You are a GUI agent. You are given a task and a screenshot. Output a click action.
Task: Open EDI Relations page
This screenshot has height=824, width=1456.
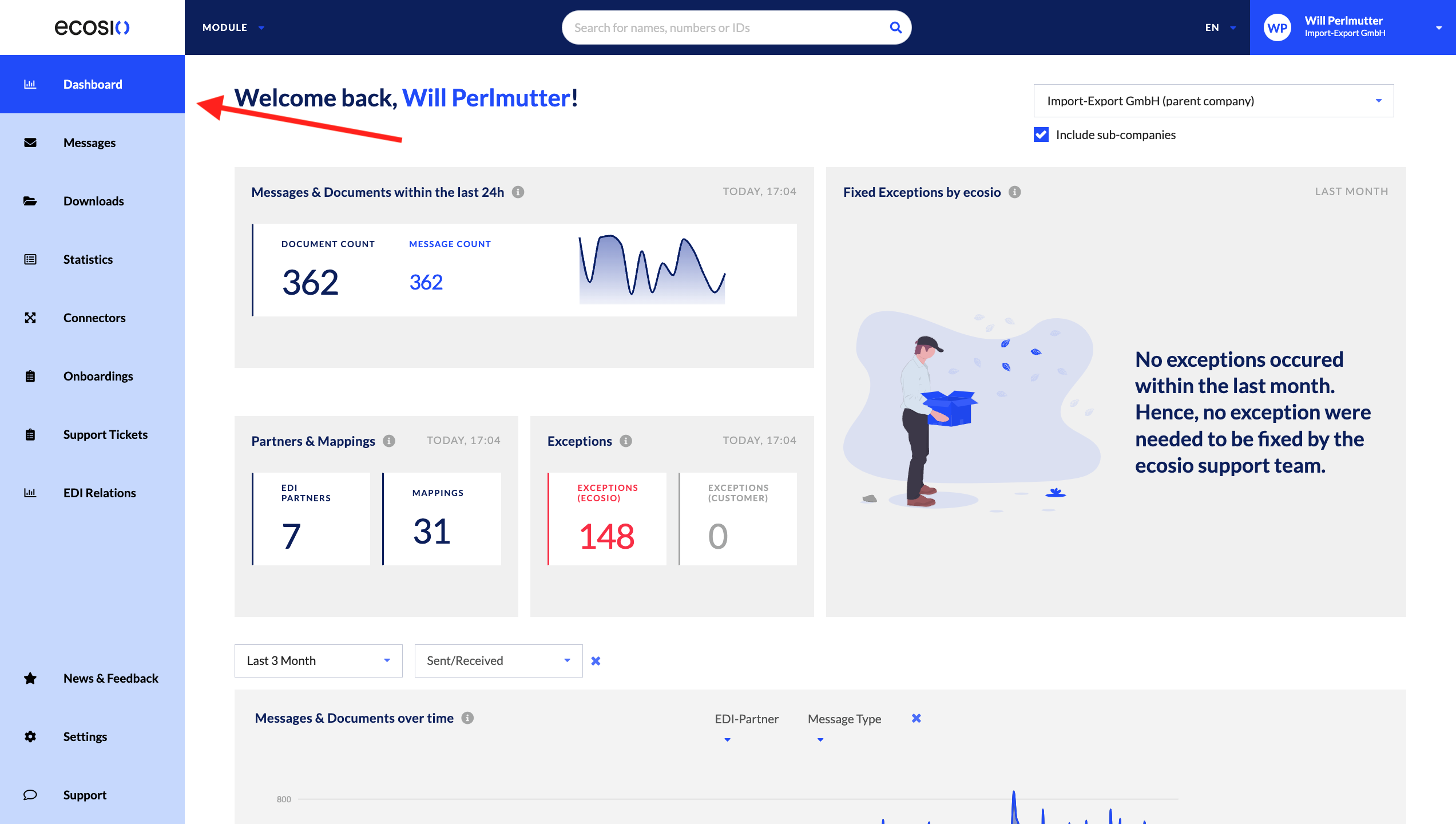(92, 493)
